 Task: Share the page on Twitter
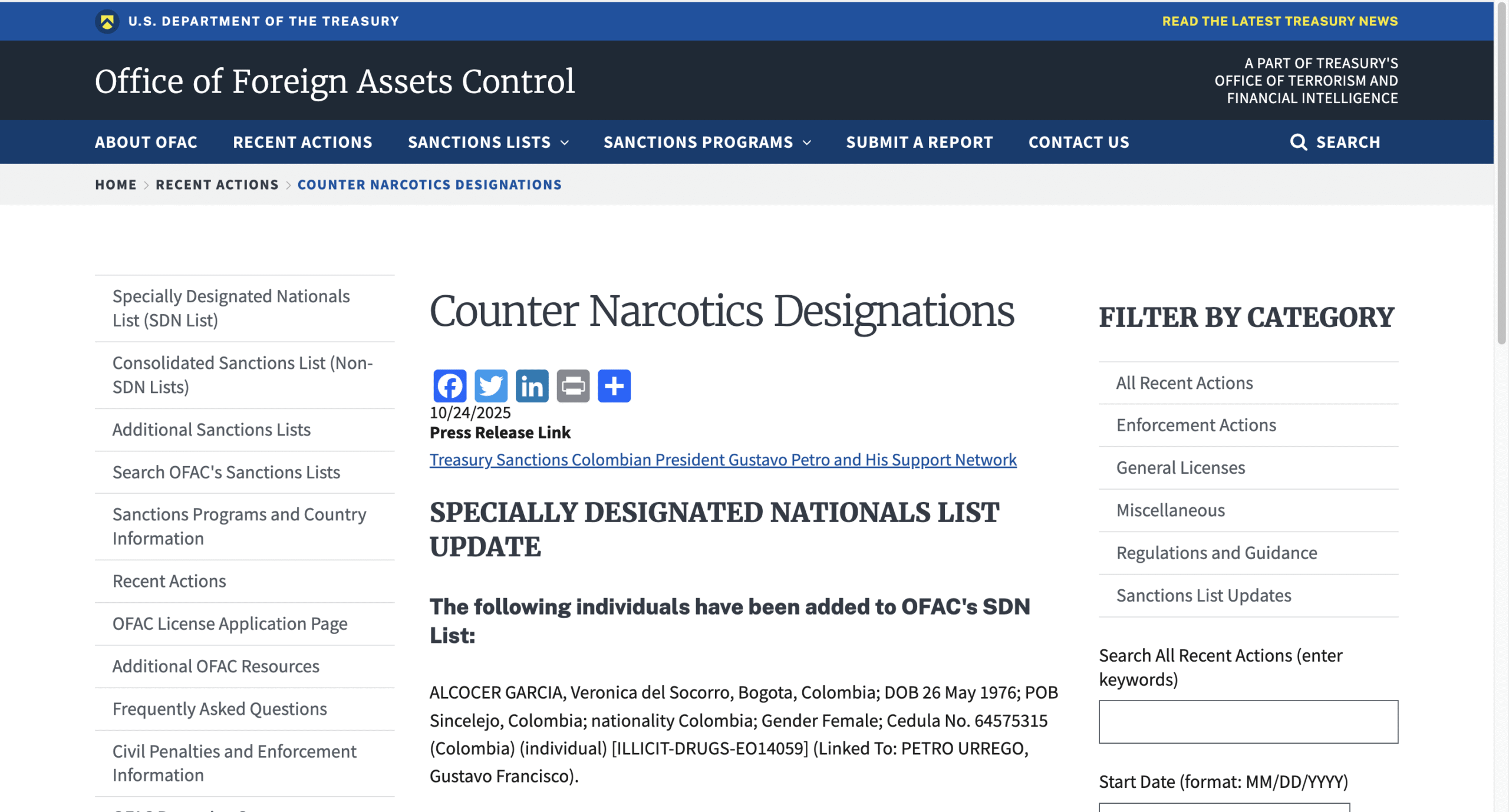click(x=490, y=386)
